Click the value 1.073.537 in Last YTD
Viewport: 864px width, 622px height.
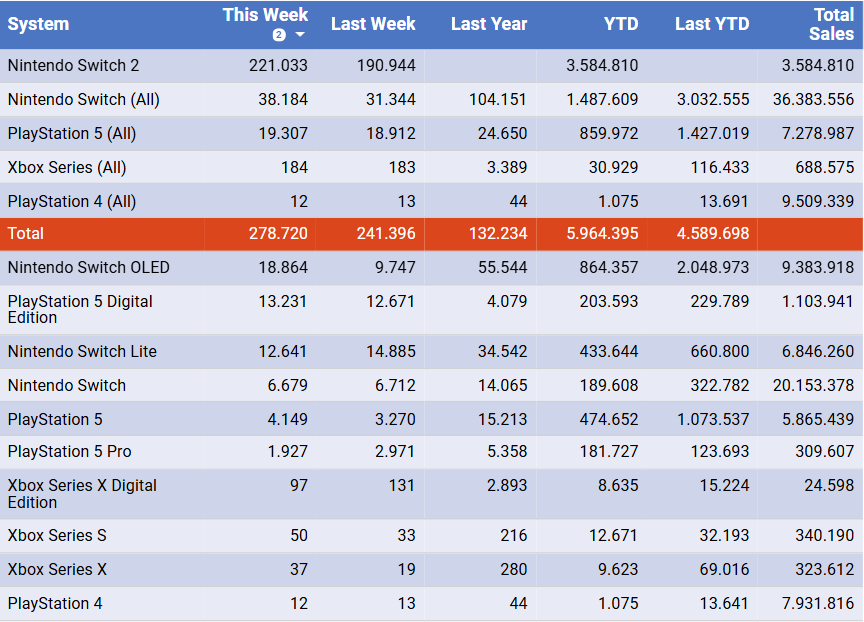(713, 420)
